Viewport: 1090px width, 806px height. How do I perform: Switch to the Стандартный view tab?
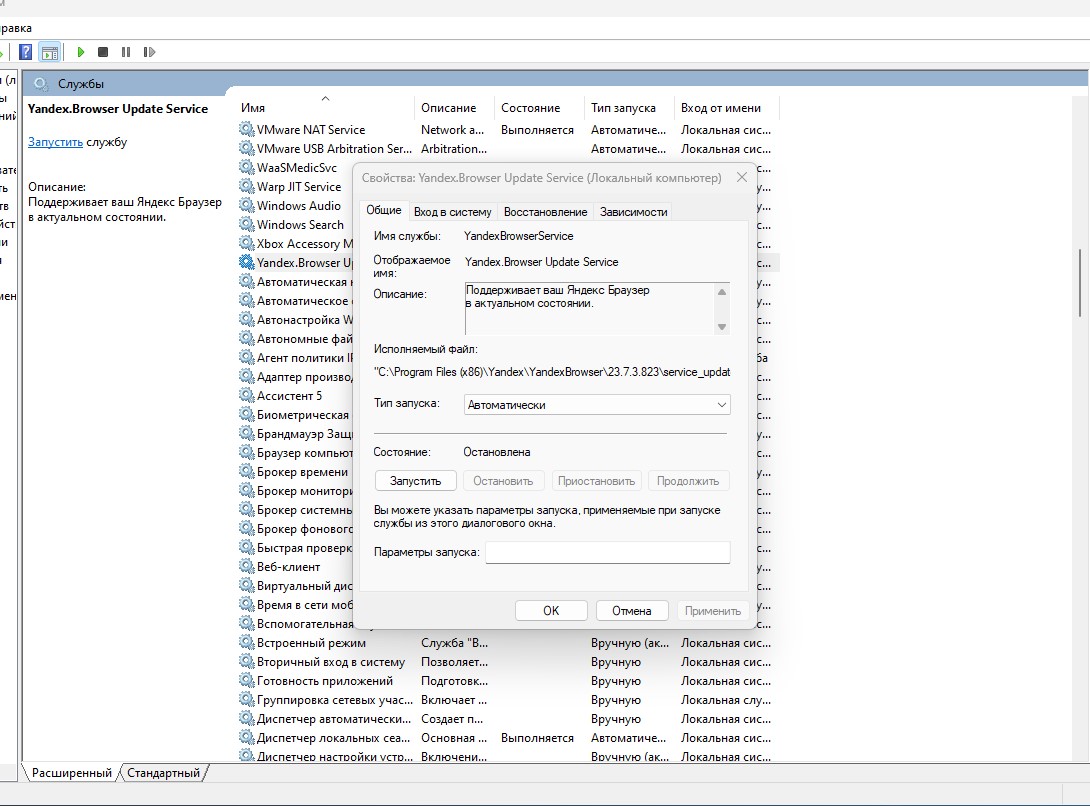[x=163, y=773]
